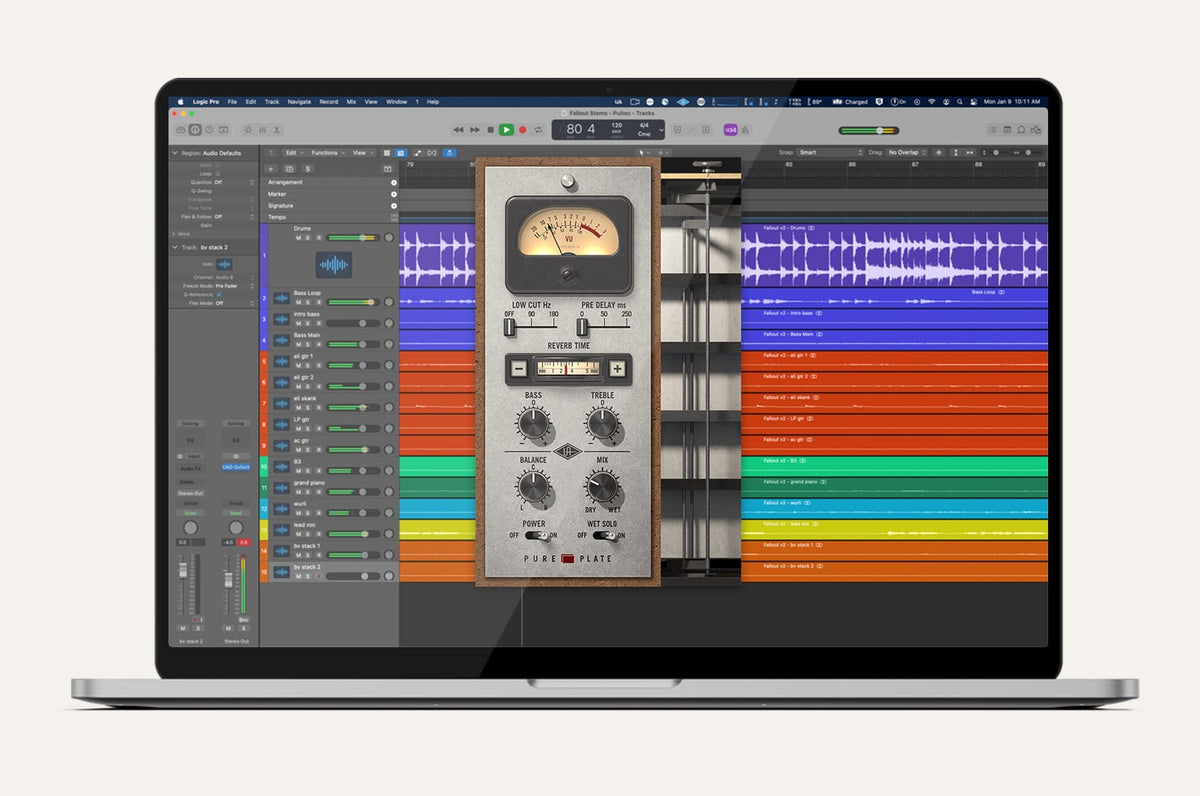Mute the lead voc track
The image size is (1200, 796).
point(298,534)
